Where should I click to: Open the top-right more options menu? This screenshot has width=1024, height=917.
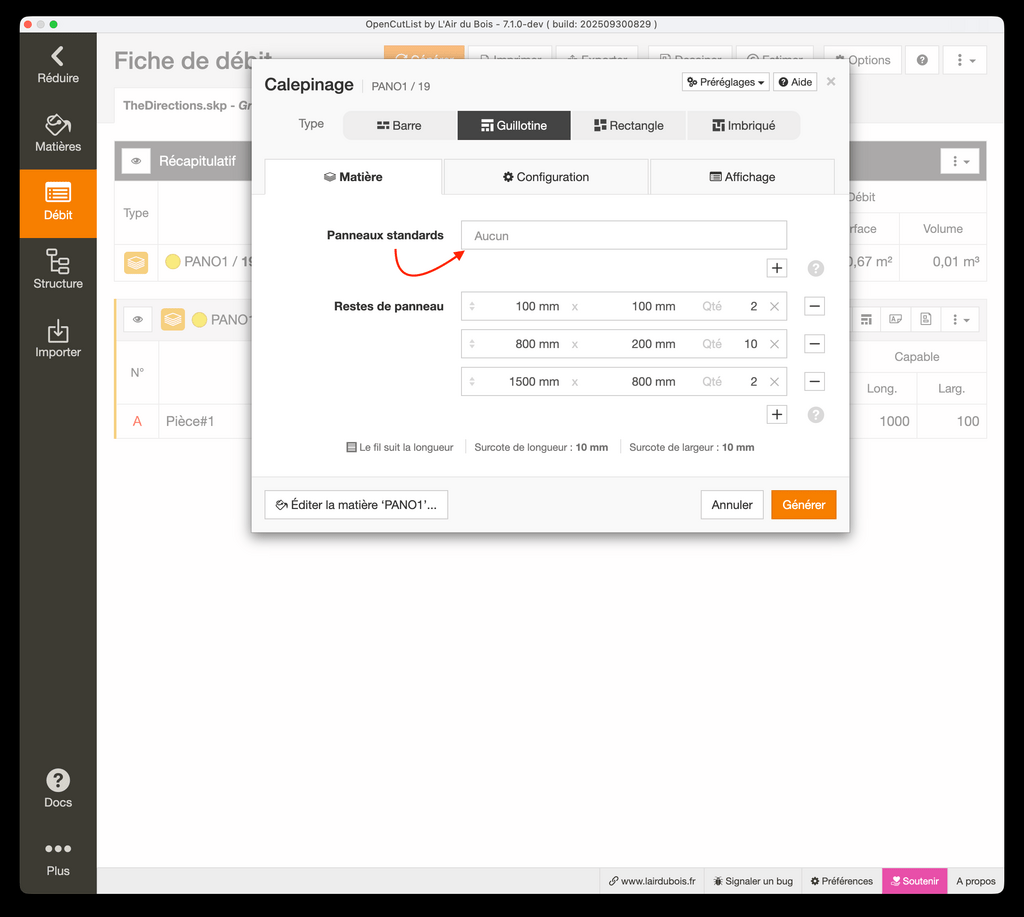tap(965, 60)
